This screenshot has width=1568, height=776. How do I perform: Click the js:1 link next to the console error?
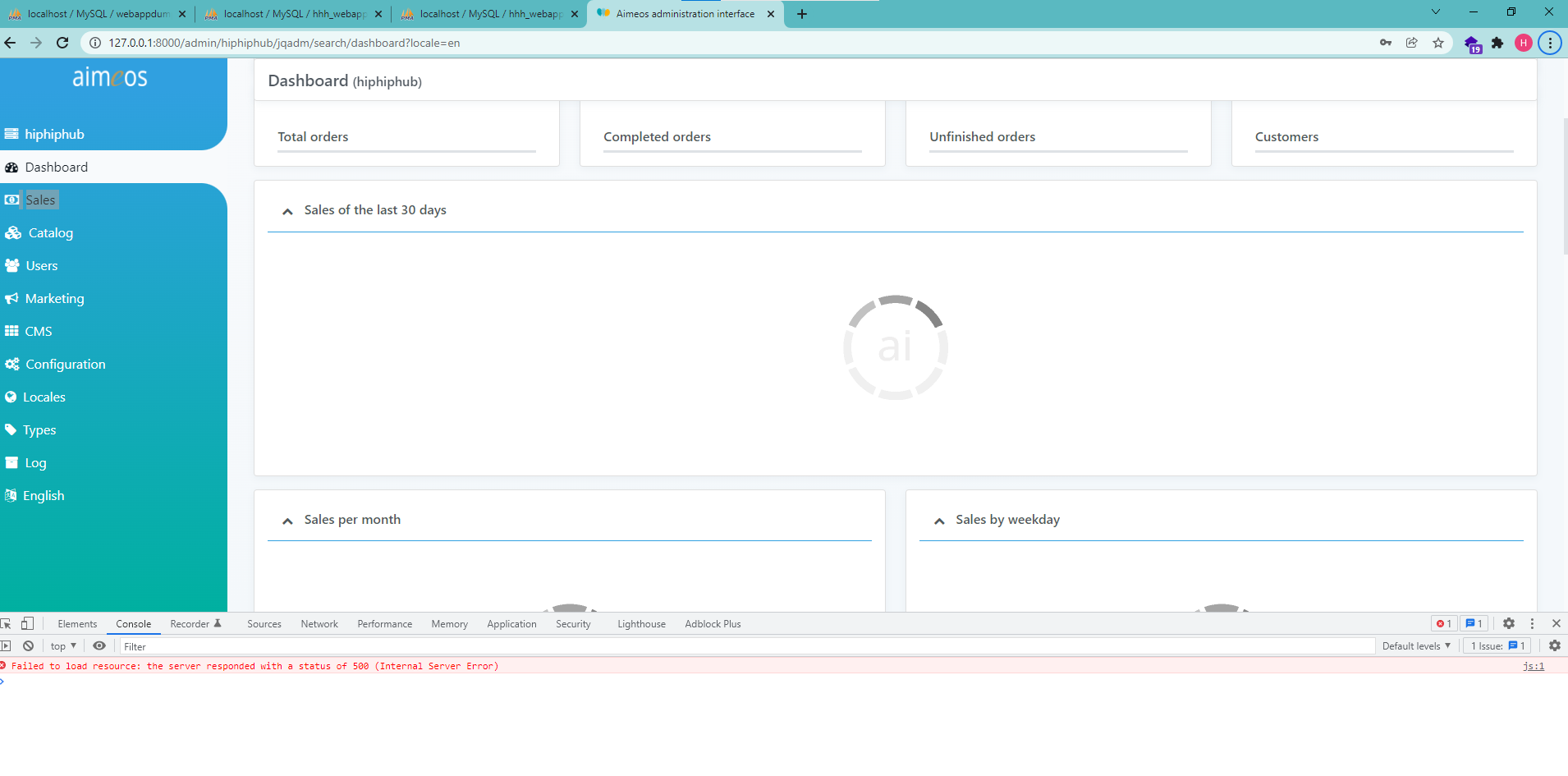point(1532,666)
